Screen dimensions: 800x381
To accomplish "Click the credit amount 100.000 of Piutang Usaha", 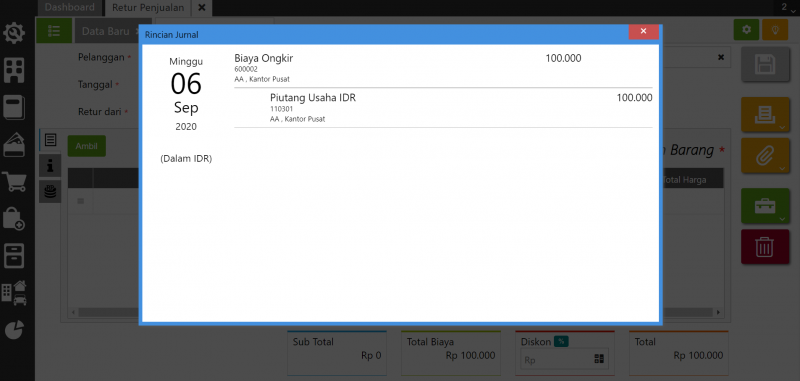I will click(x=634, y=97).
